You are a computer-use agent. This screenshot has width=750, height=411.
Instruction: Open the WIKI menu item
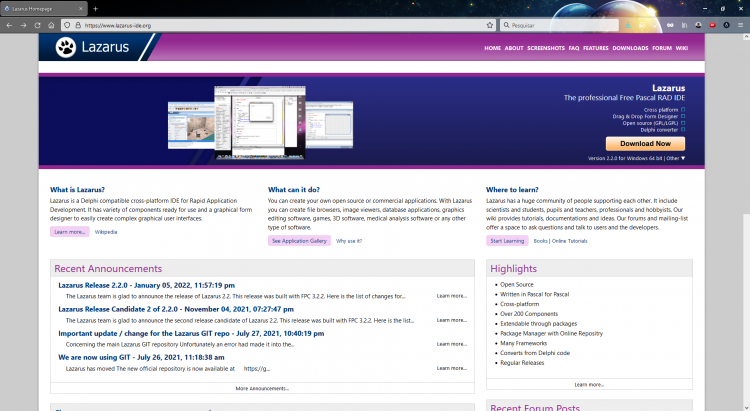(x=682, y=48)
